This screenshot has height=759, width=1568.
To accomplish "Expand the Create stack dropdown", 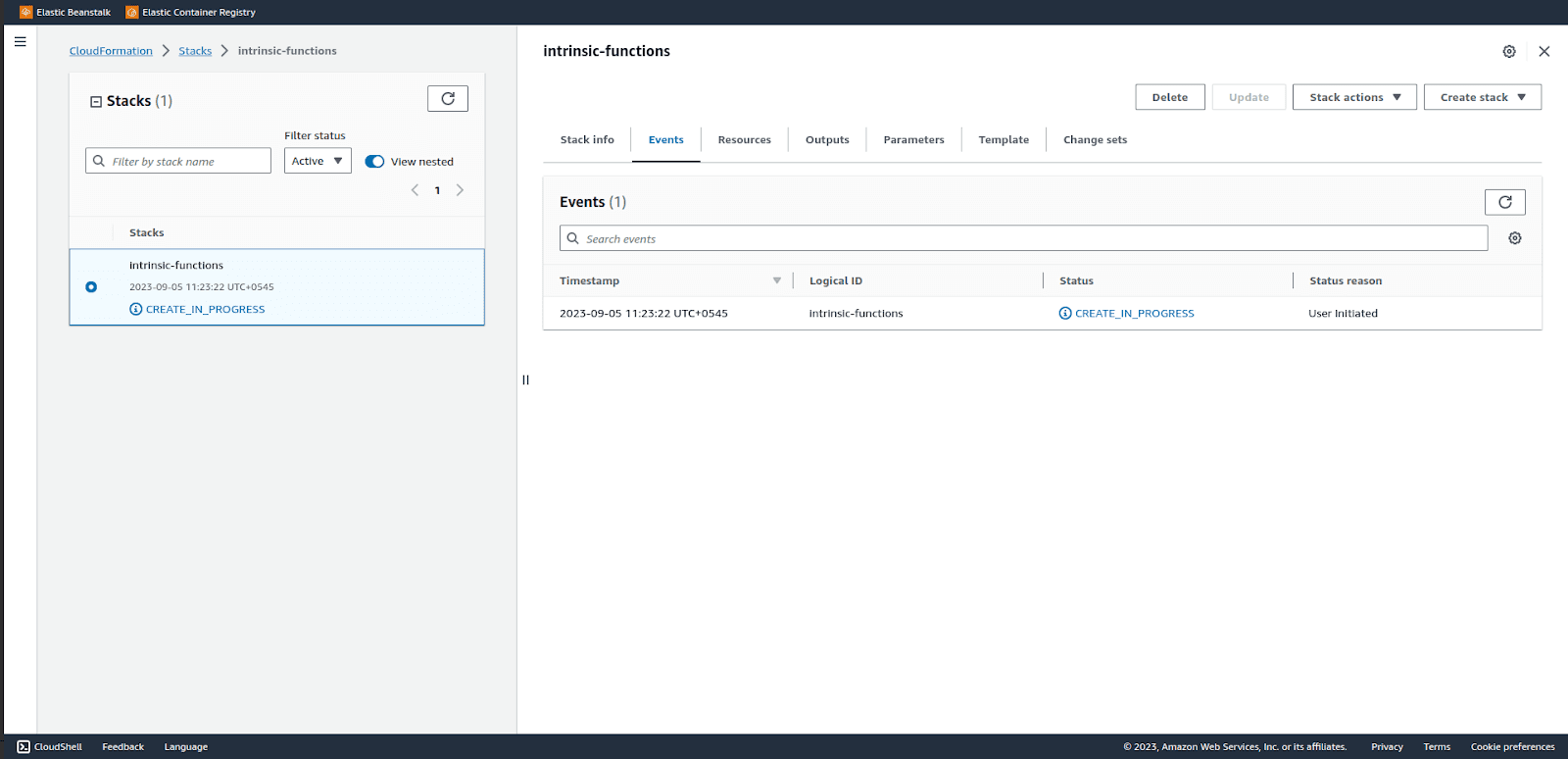I will pyautogui.click(x=1483, y=97).
